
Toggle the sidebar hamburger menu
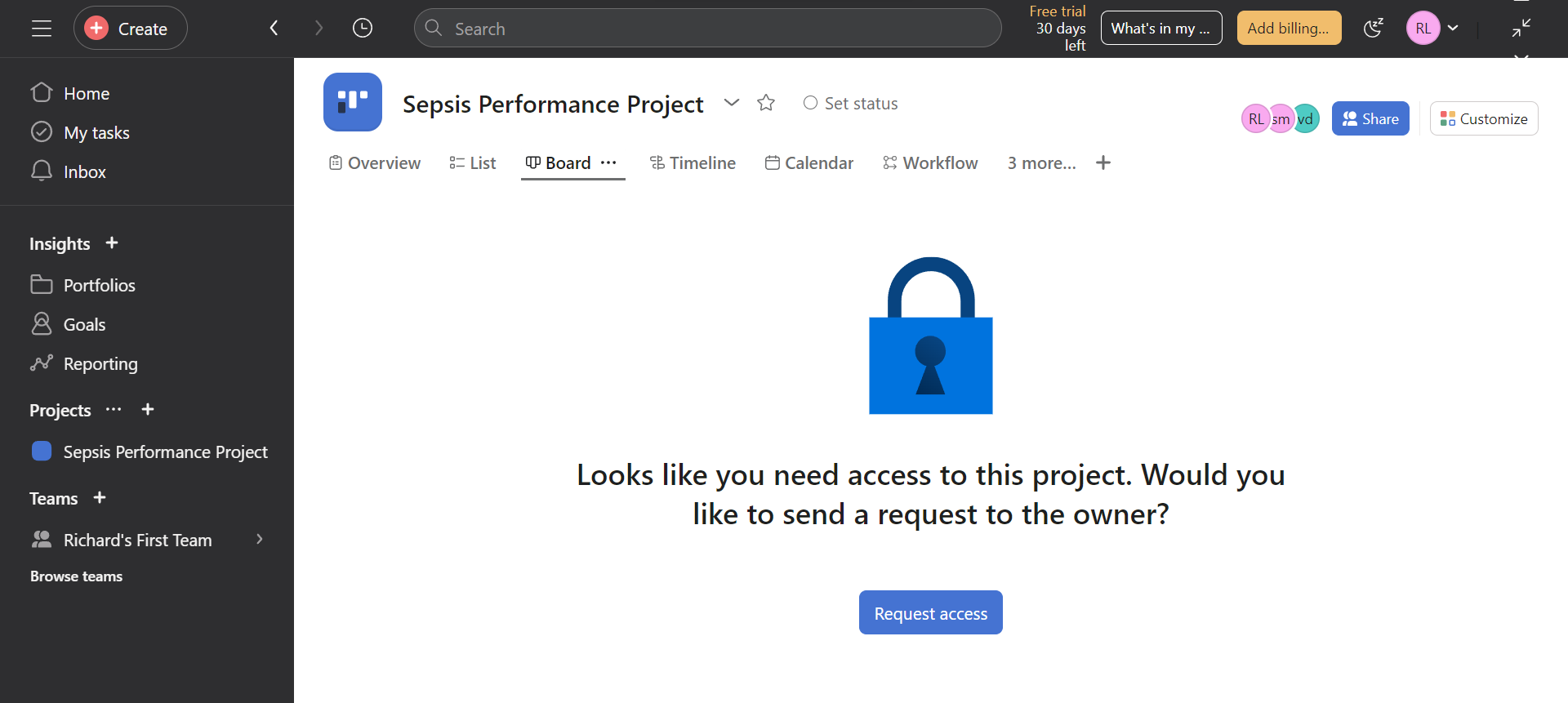click(42, 29)
